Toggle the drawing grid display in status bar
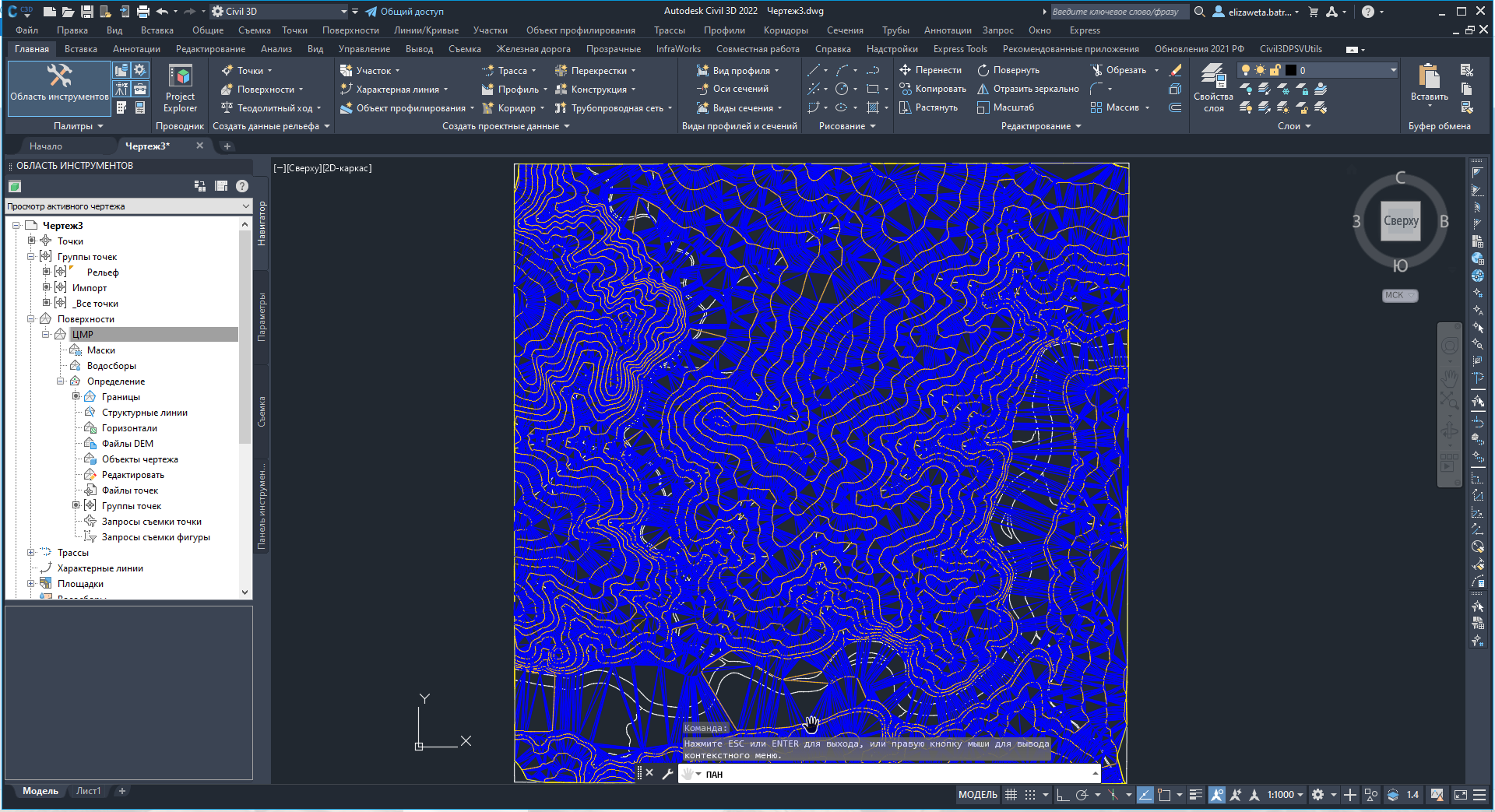 point(1011,795)
